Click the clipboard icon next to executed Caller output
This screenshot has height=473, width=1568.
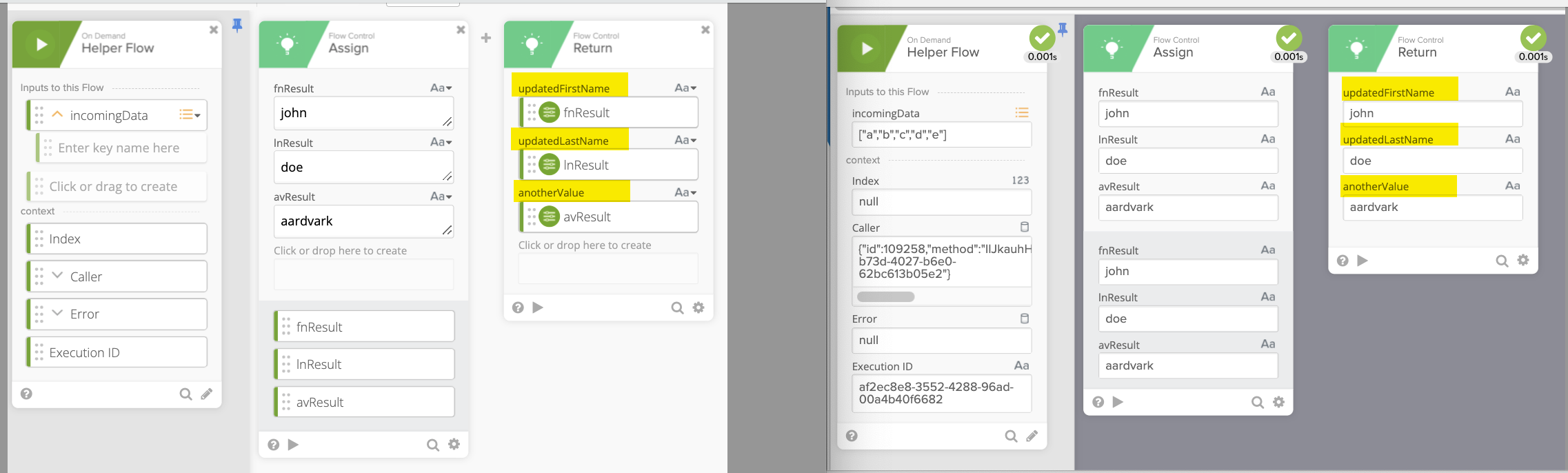click(1025, 227)
